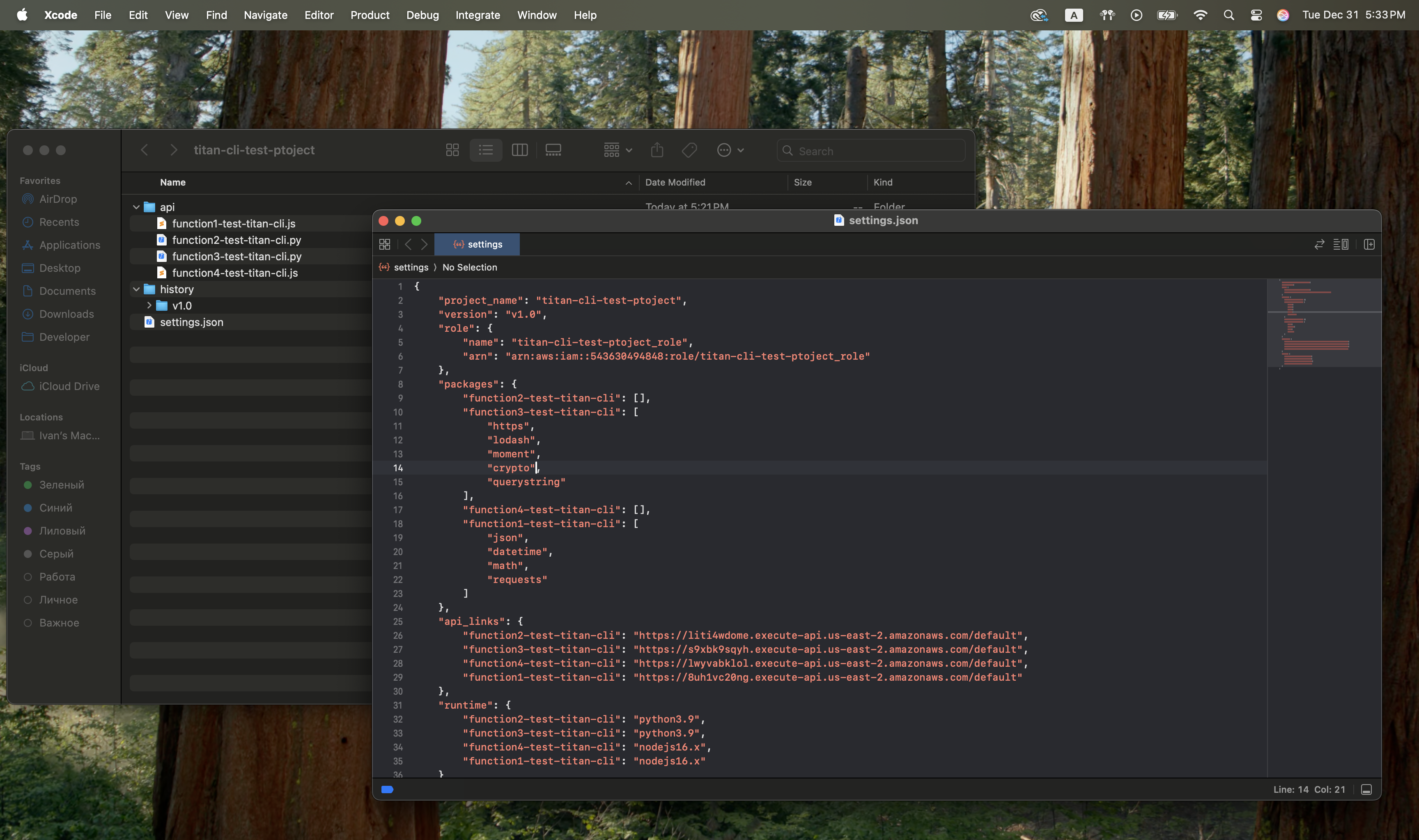
Task: Open Recents in Finder sidebar
Action: click(x=59, y=222)
